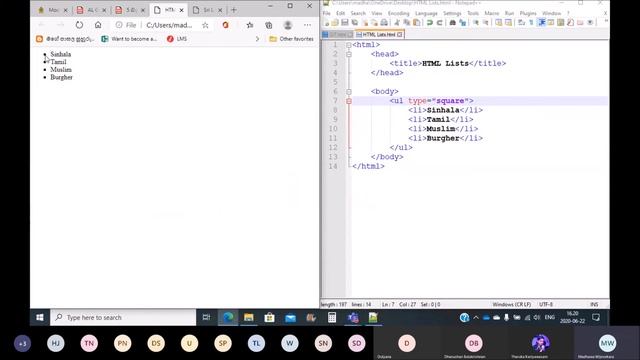
Task: Open Encoding menu in Notepad++
Action: 398,13
